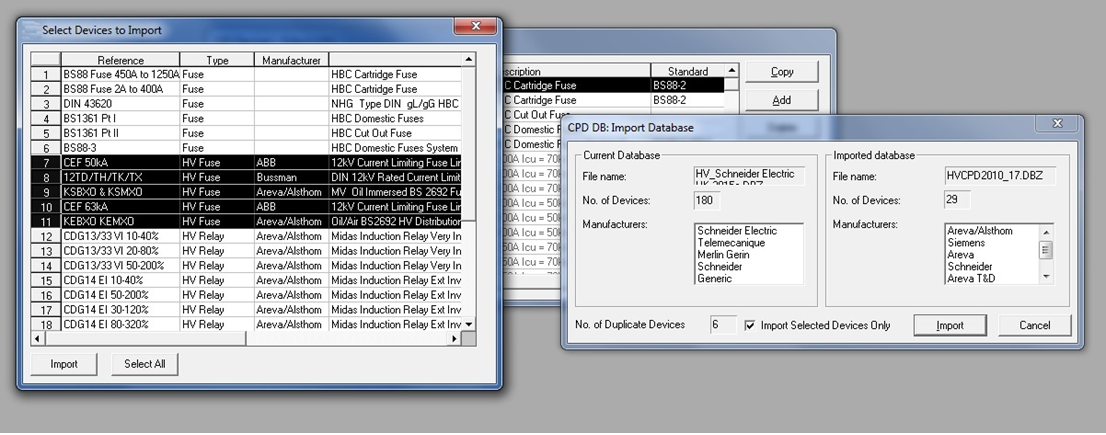Close the Select Devices to Import window
This screenshot has height=435, width=1106.
pos(476,26)
